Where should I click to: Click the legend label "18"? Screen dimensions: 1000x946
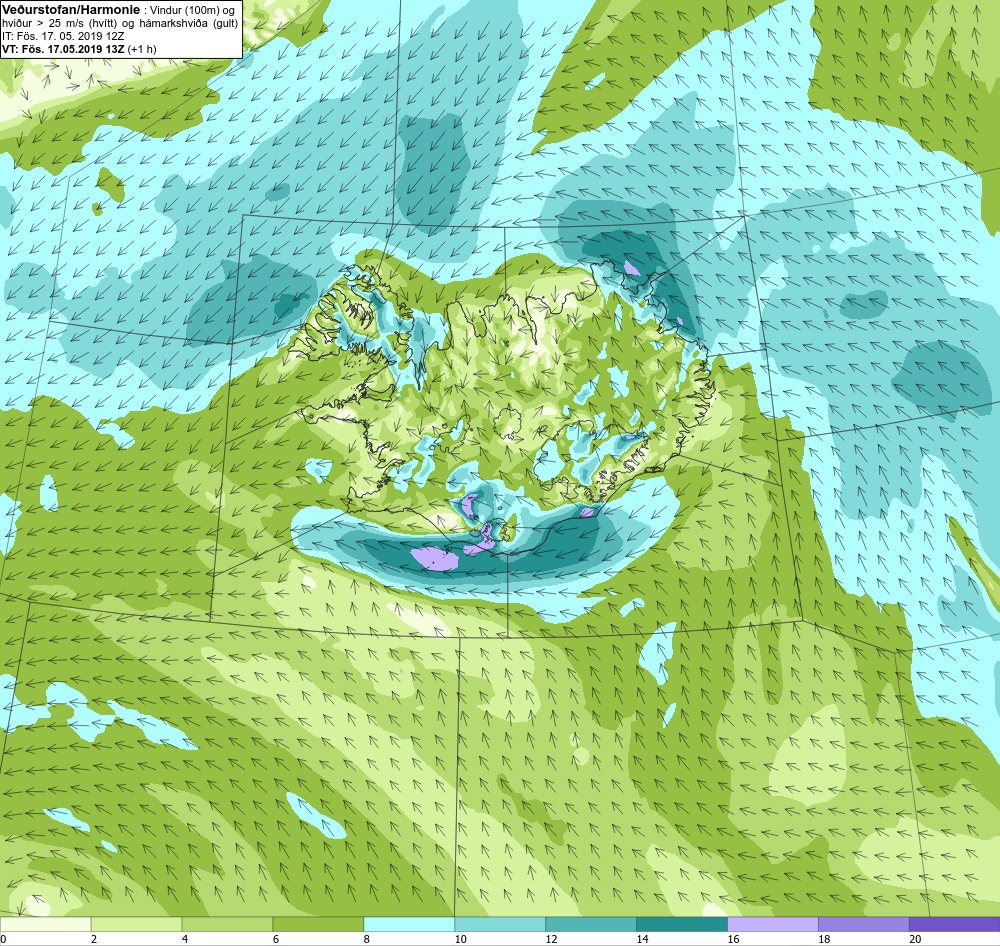825,939
